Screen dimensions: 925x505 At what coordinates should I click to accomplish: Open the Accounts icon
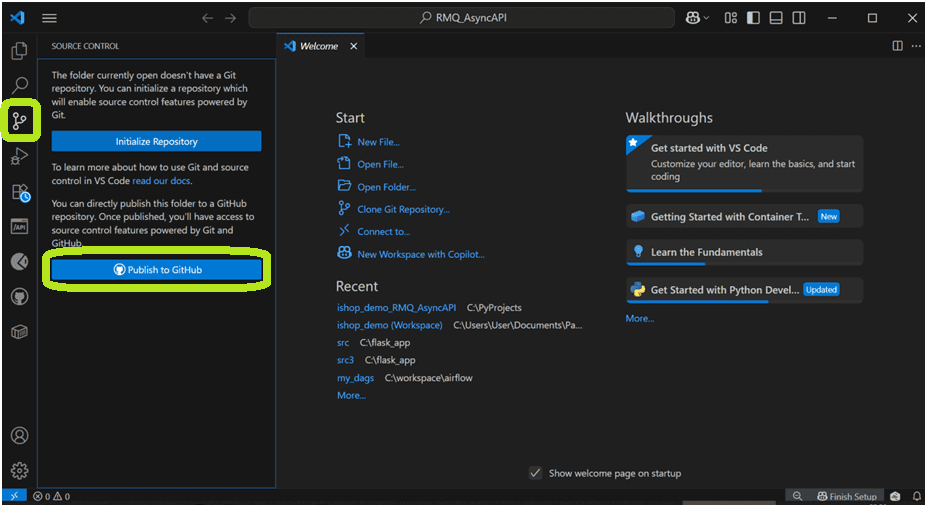(19, 435)
